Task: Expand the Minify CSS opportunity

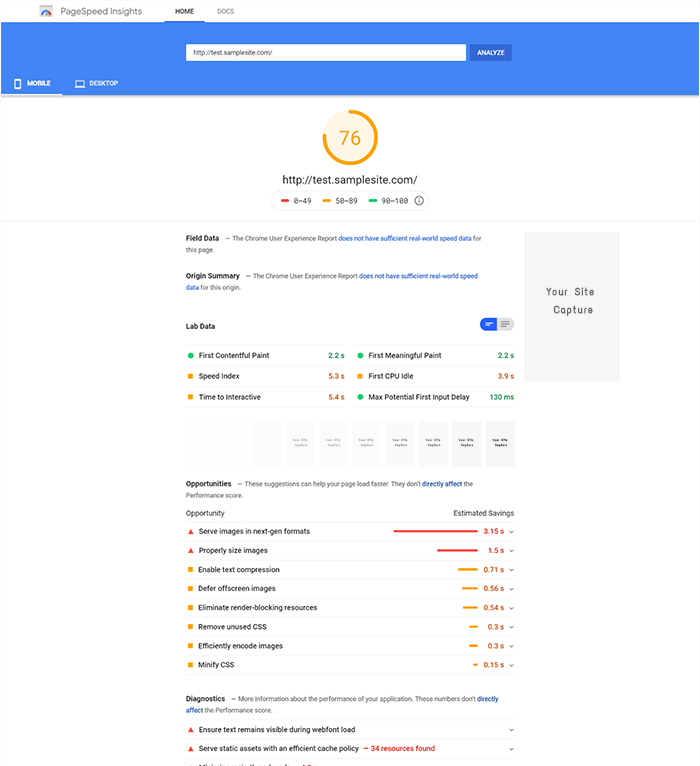Action: point(511,665)
